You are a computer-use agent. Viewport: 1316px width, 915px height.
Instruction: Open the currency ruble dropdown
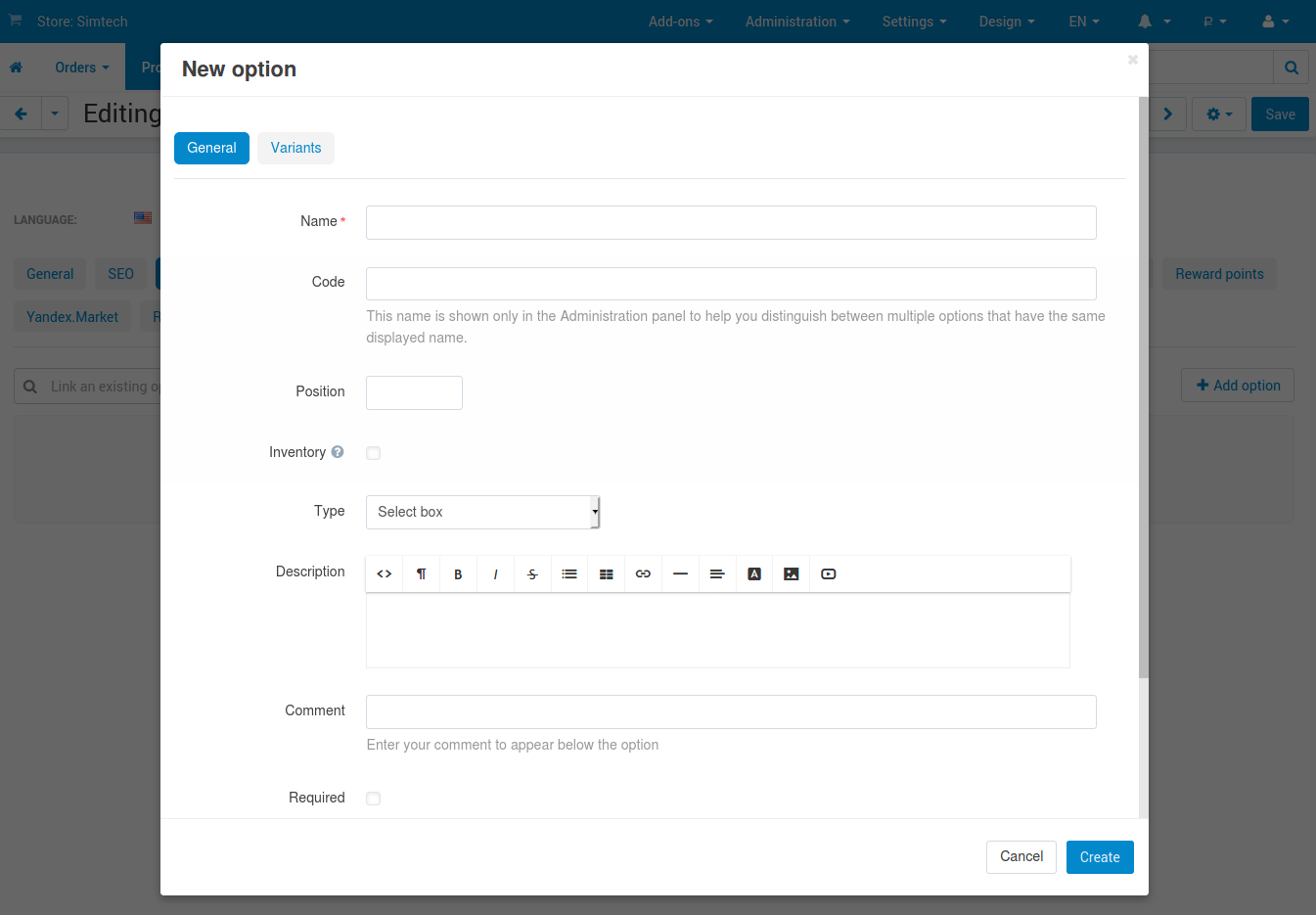point(1215,22)
